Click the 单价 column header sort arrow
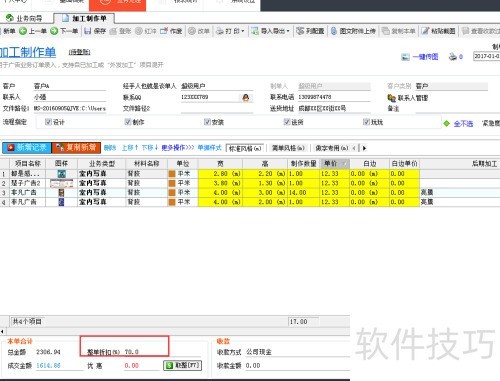 [345, 163]
